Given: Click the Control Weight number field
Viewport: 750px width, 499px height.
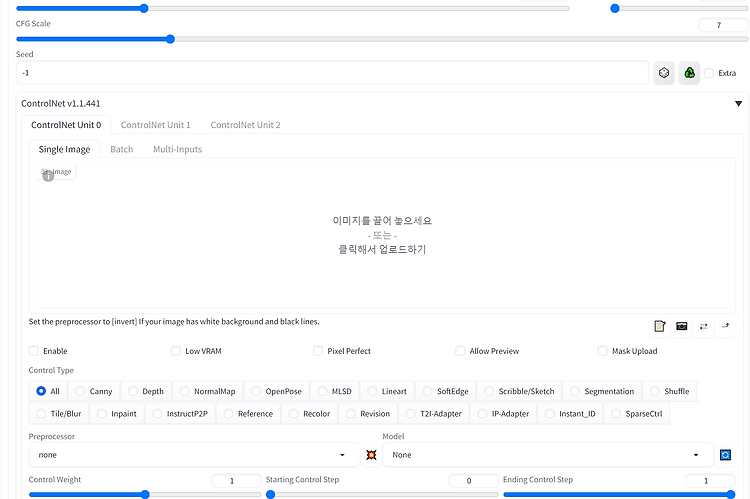Looking at the screenshot, I should coord(236,480).
